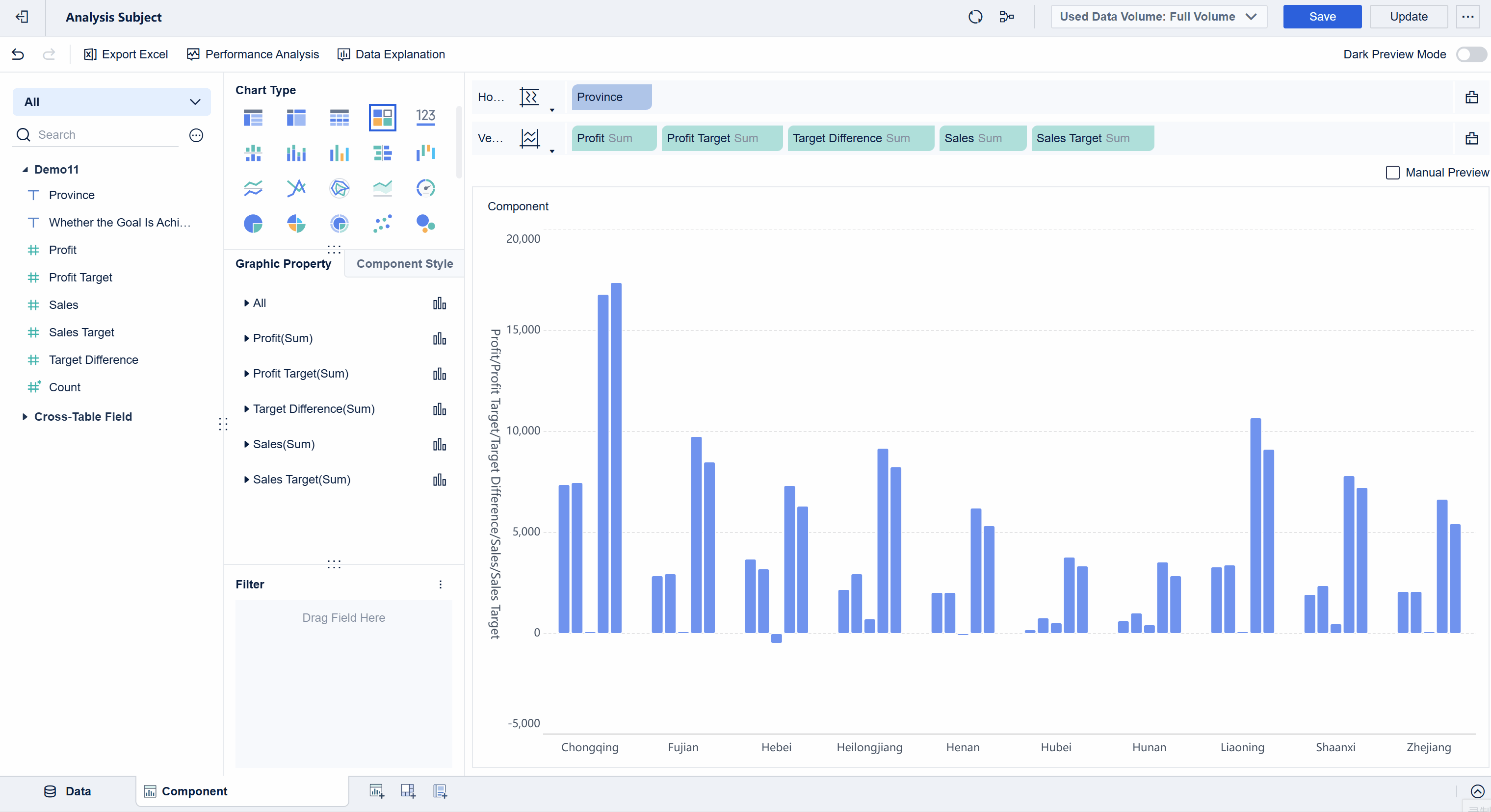Click the undo arrow icon
Image resolution: width=1491 pixels, height=812 pixels.
[18, 54]
